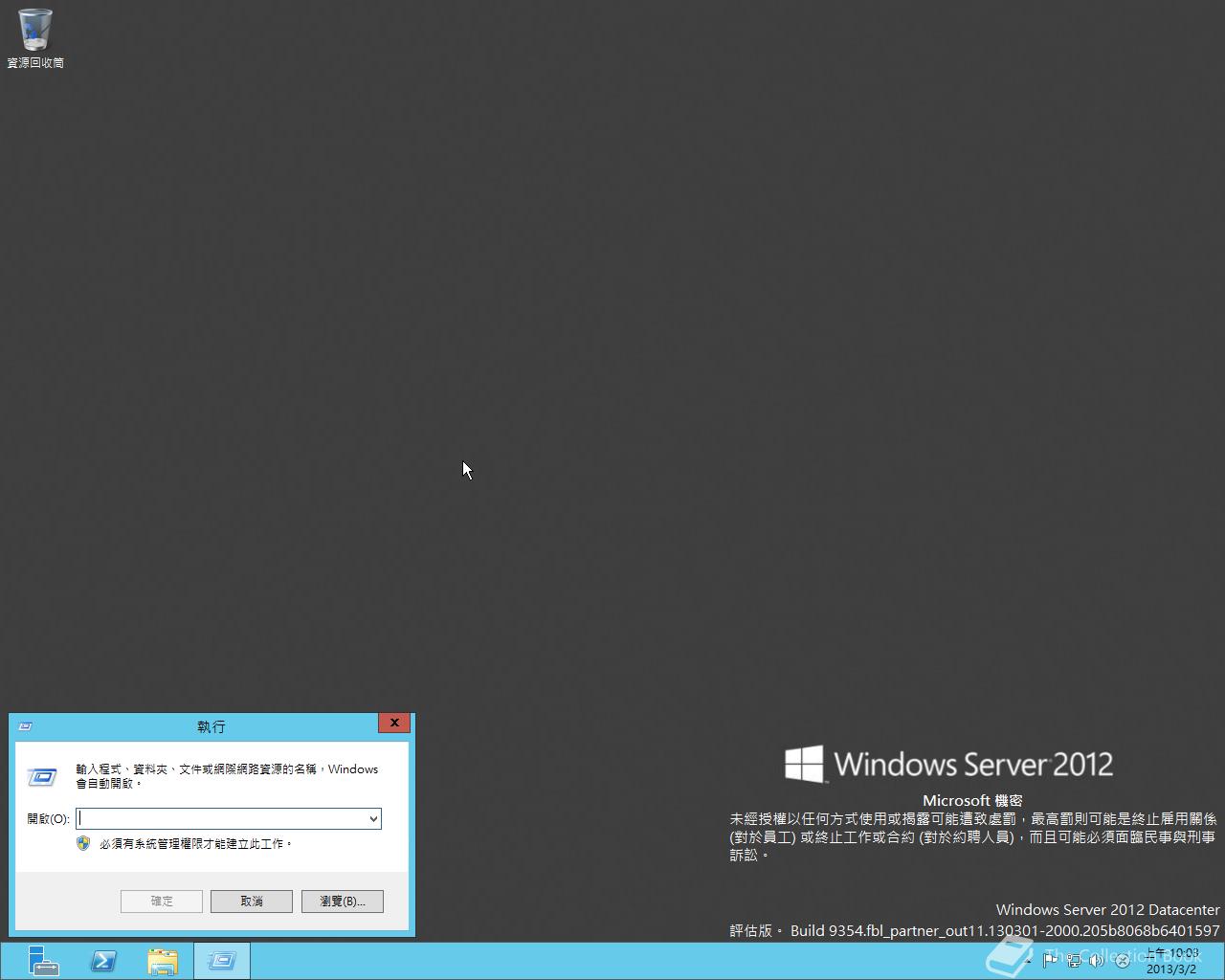Viewport: 1225px width, 980px height.
Task: Click the Run dialog title bar icon
Action: coord(25,726)
